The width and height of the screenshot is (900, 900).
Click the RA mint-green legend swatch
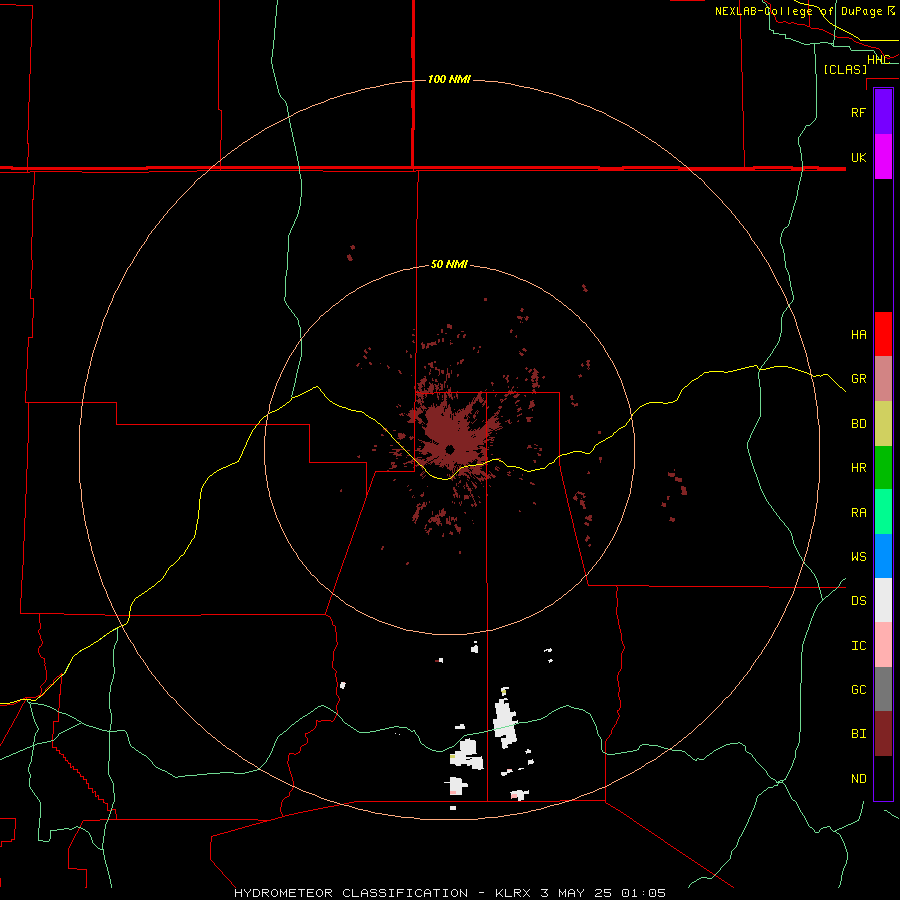click(x=883, y=512)
